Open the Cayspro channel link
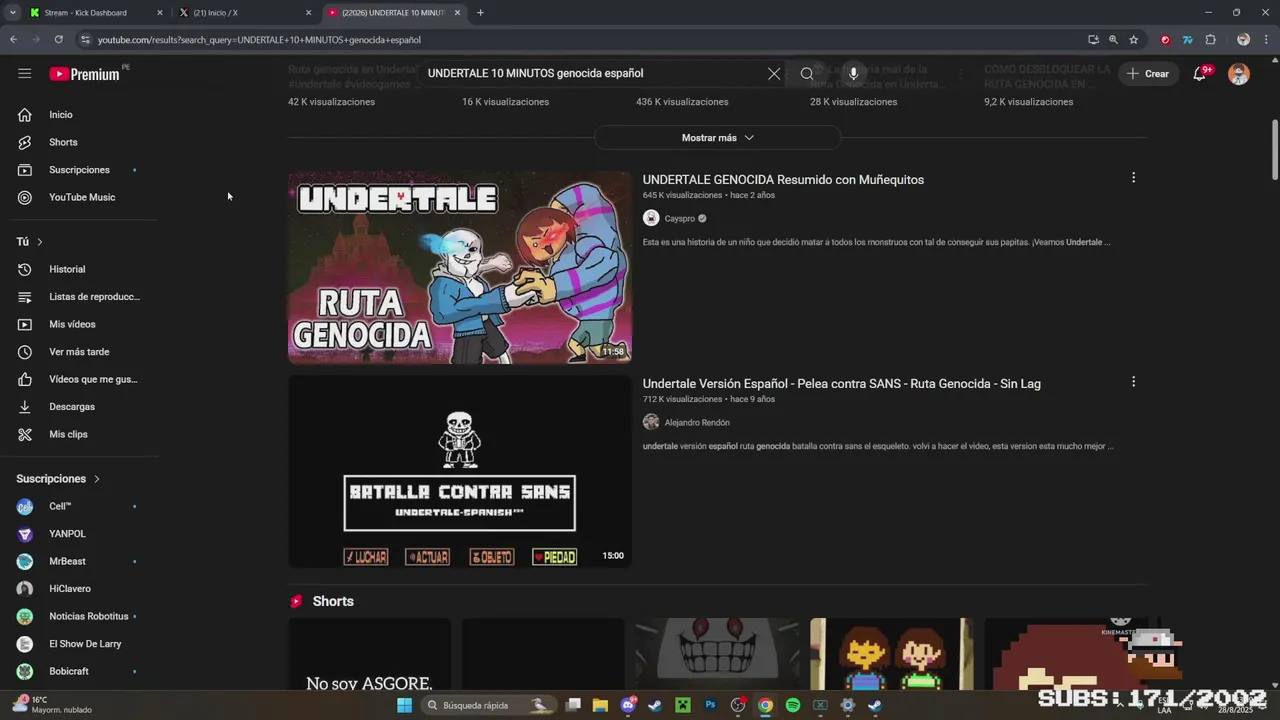This screenshot has height=720, width=1280. 679,218
